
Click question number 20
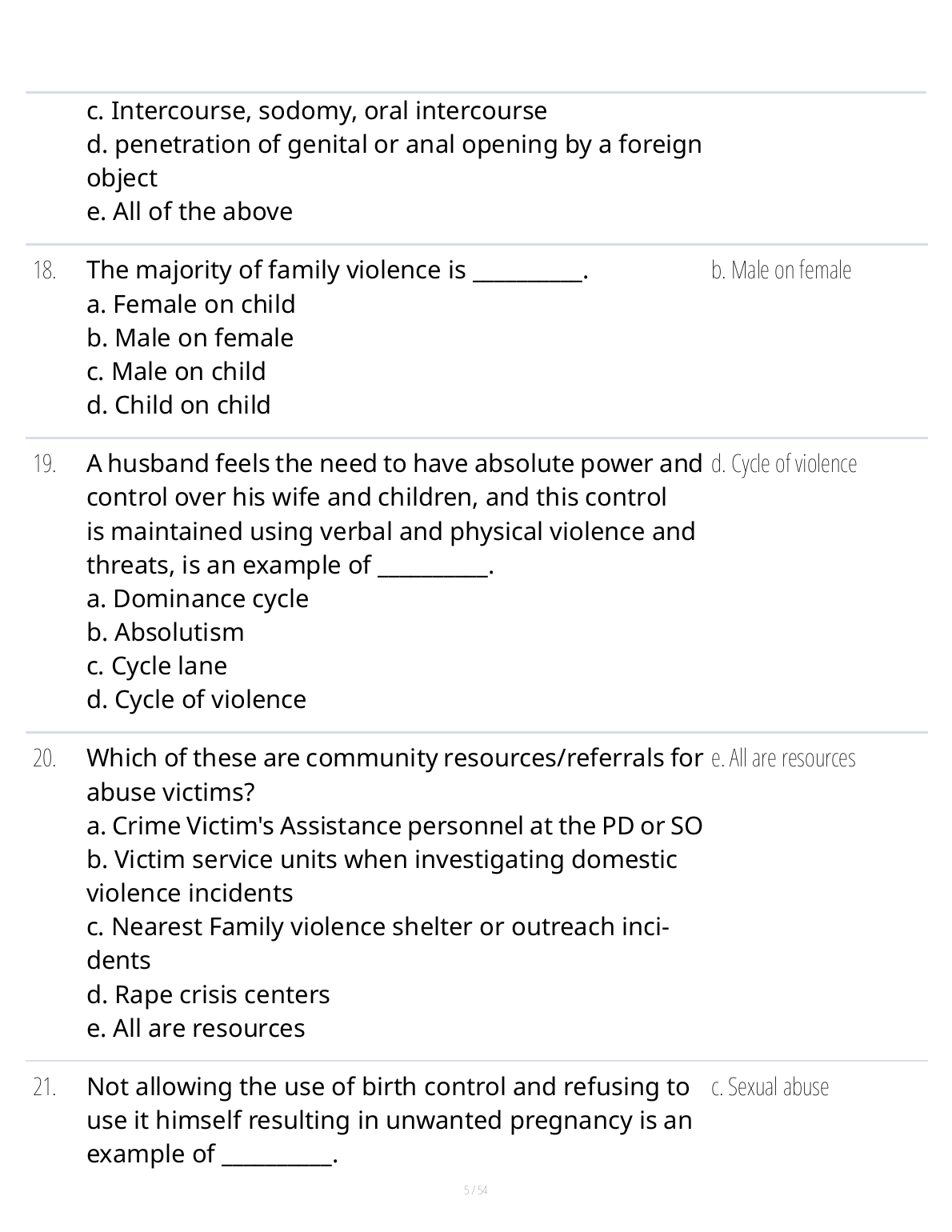pyautogui.click(x=45, y=759)
